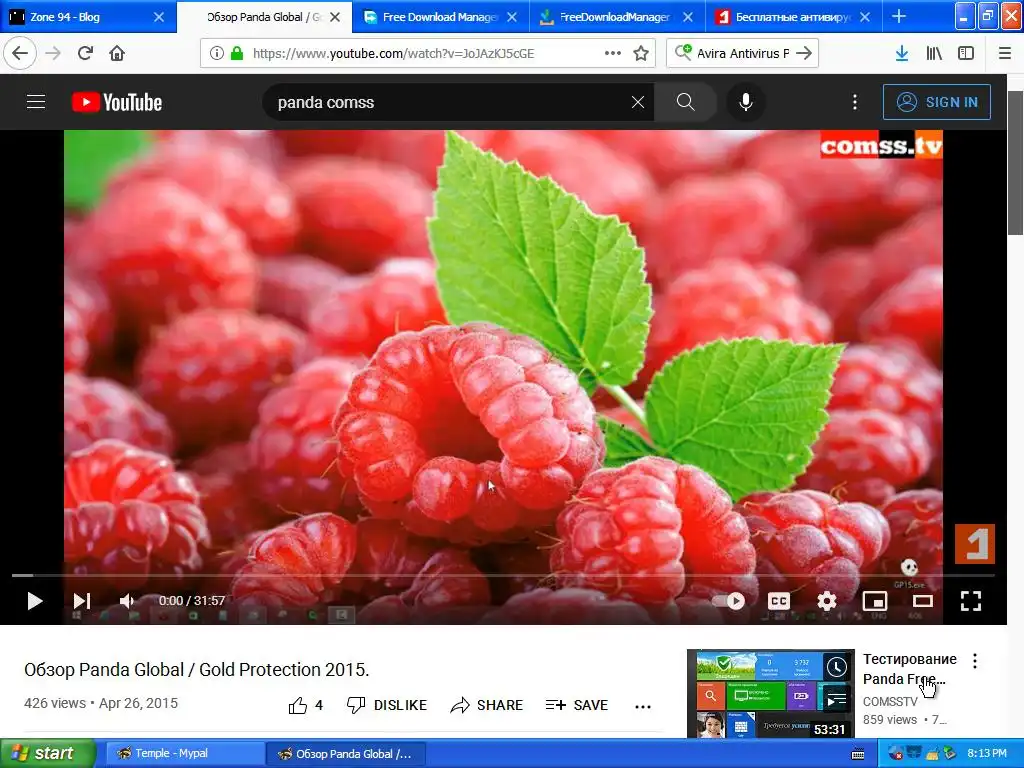
Task: Click the Avira Antivirus search box
Action: [x=742, y=54]
